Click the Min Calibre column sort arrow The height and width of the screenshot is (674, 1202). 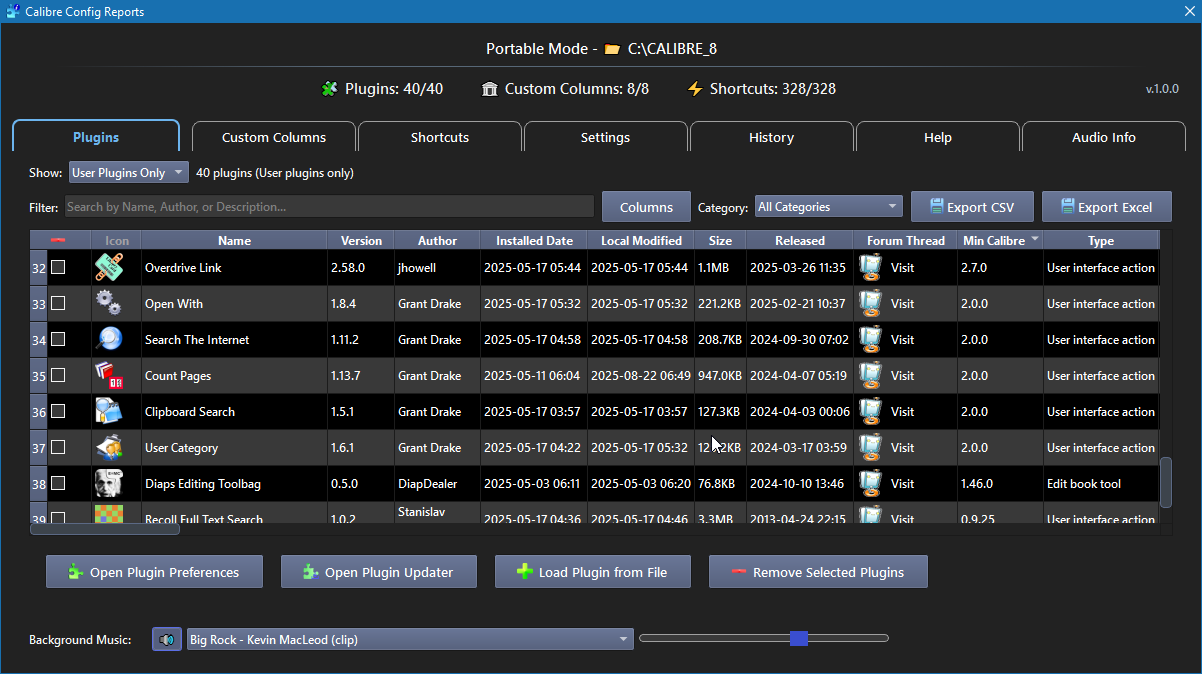coord(1035,239)
